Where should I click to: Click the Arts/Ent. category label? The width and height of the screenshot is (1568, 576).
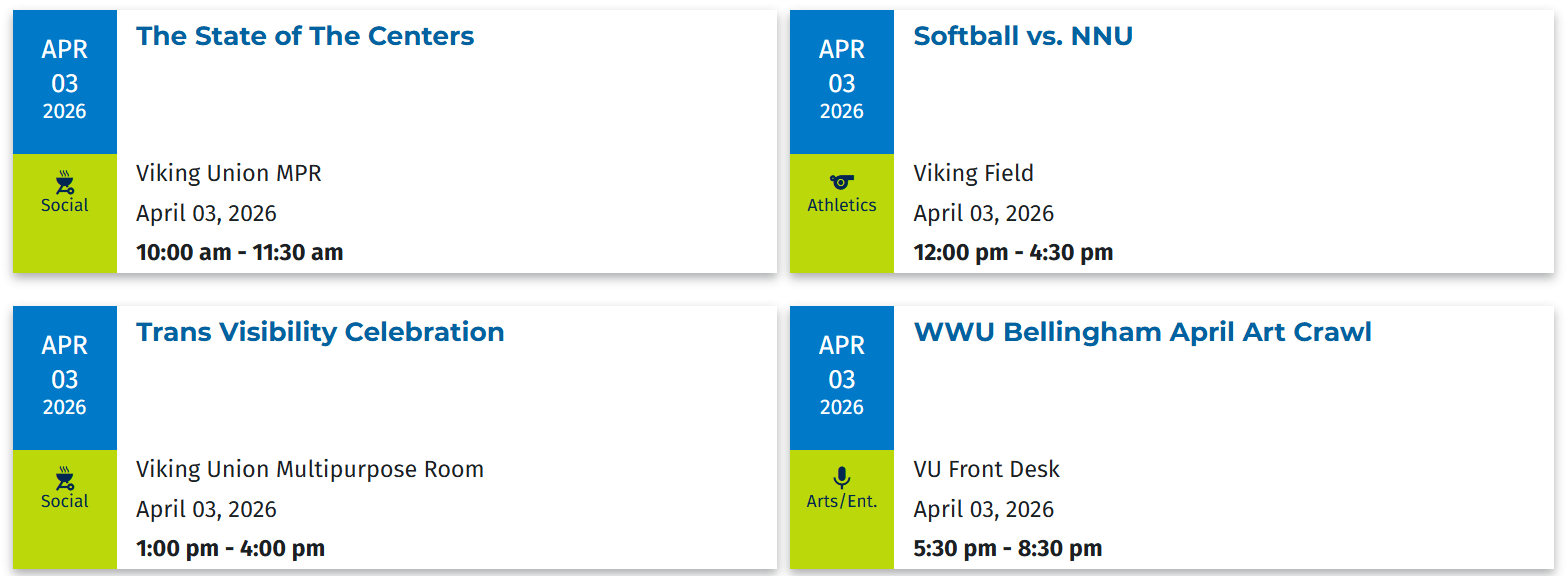[x=842, y=501]
